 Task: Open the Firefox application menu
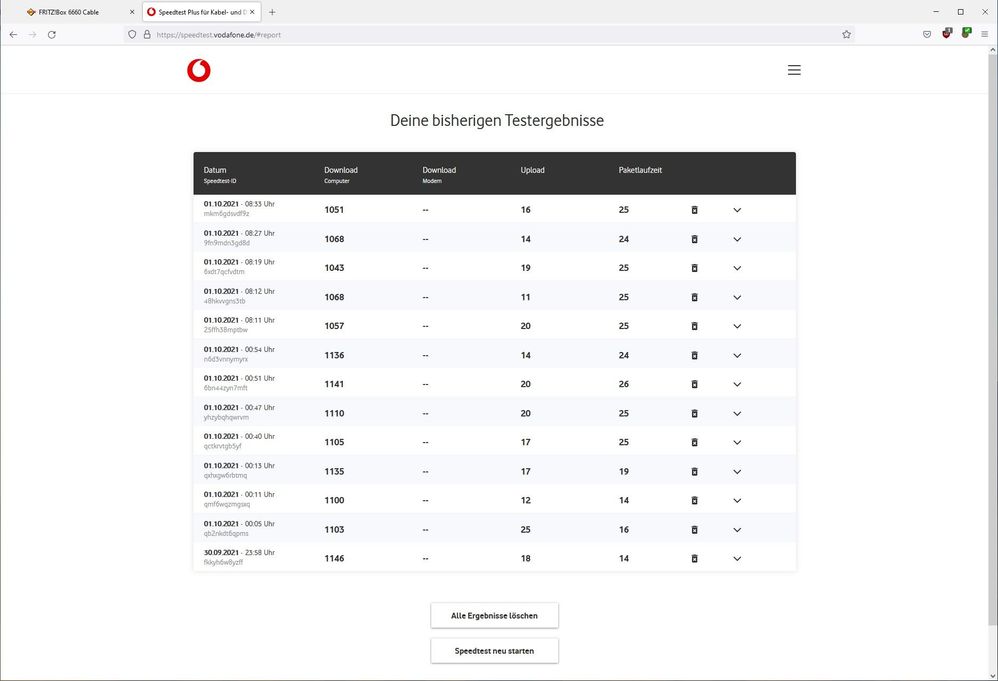coord(985,34)
